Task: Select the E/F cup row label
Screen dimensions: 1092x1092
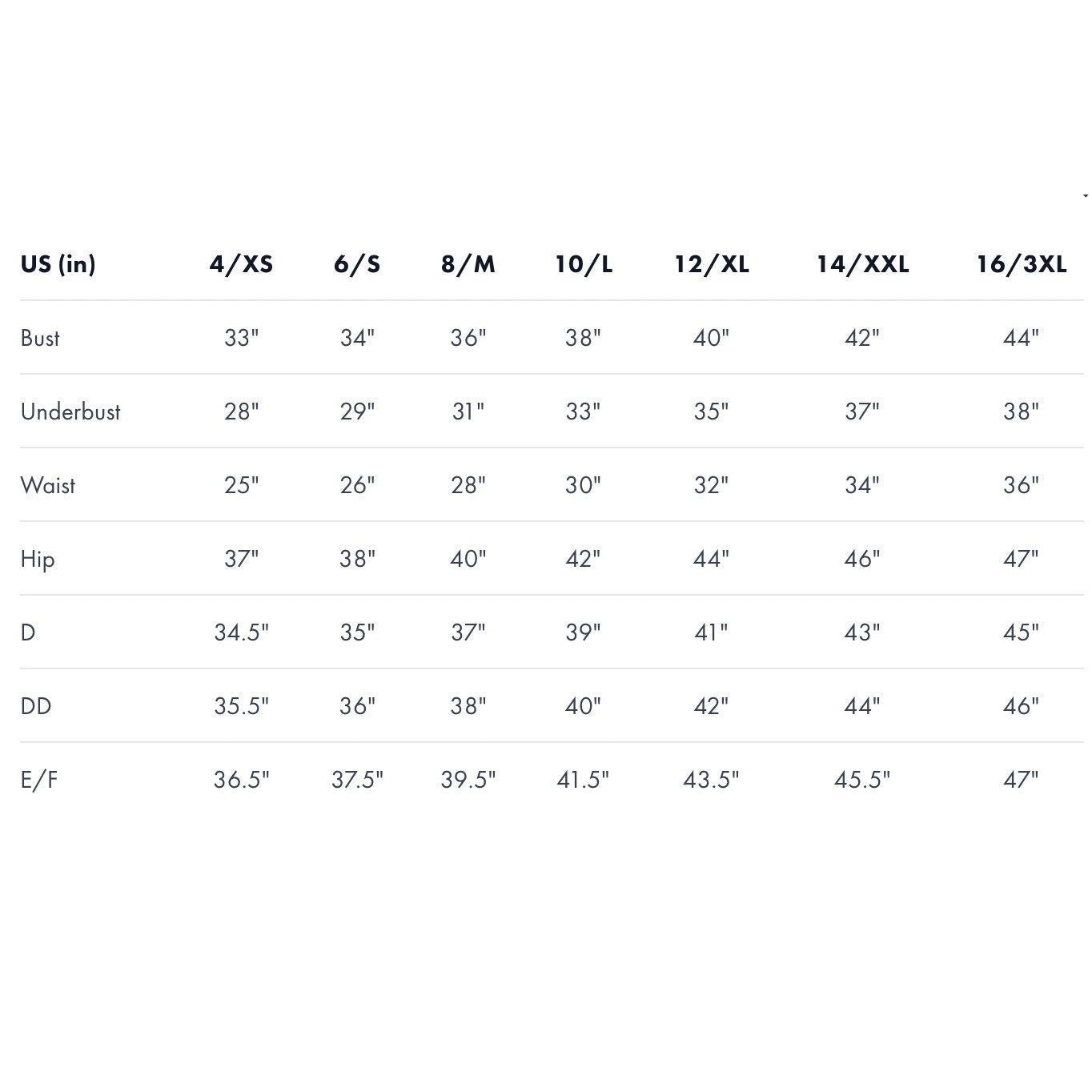Action: coord(39,780)
